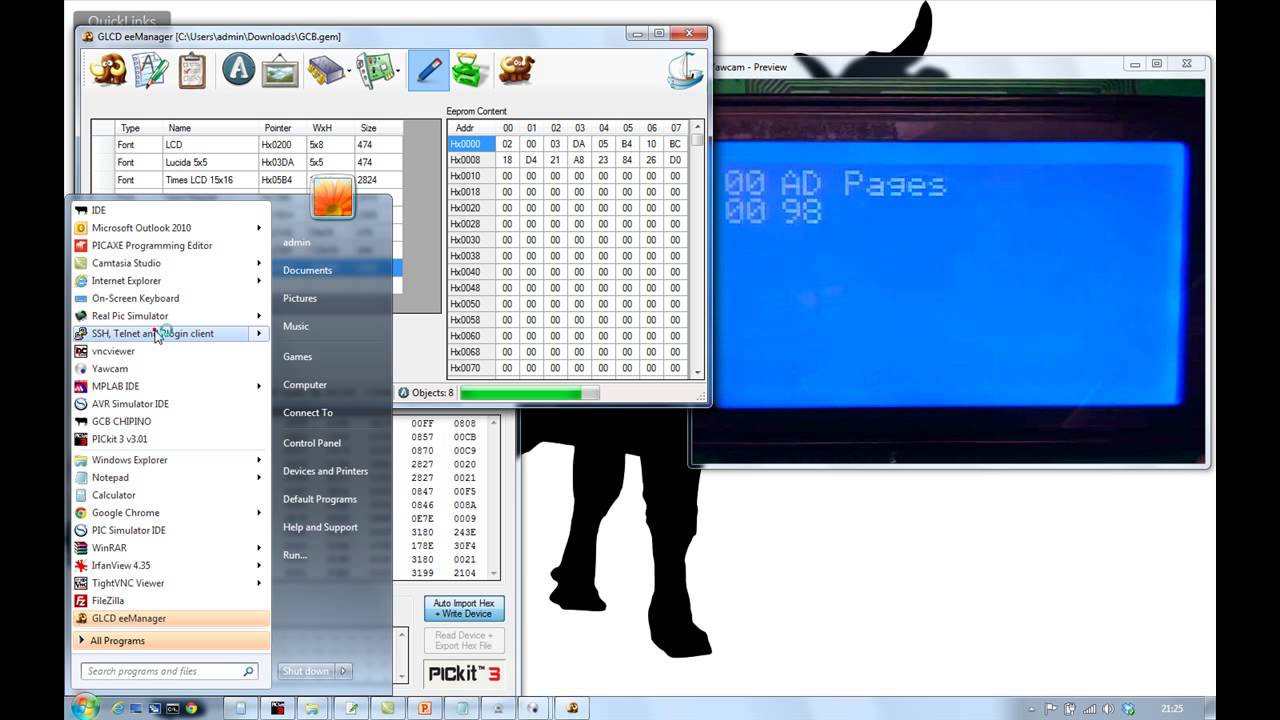The height and width of the screenshot is (720, 1280).
Task: Open PICkit 3 v3.01 from Start menu
Action: (x=171, y=439)
